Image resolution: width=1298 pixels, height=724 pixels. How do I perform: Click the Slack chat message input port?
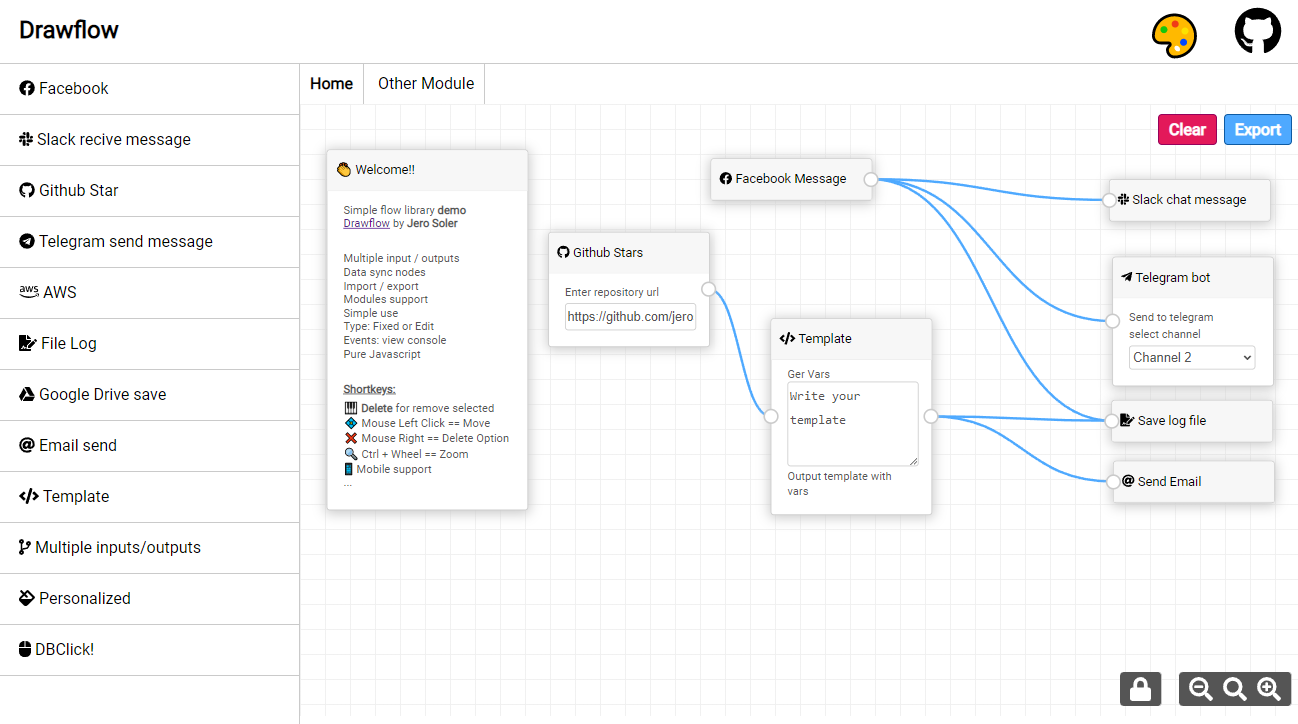[x=1109, y=200]
